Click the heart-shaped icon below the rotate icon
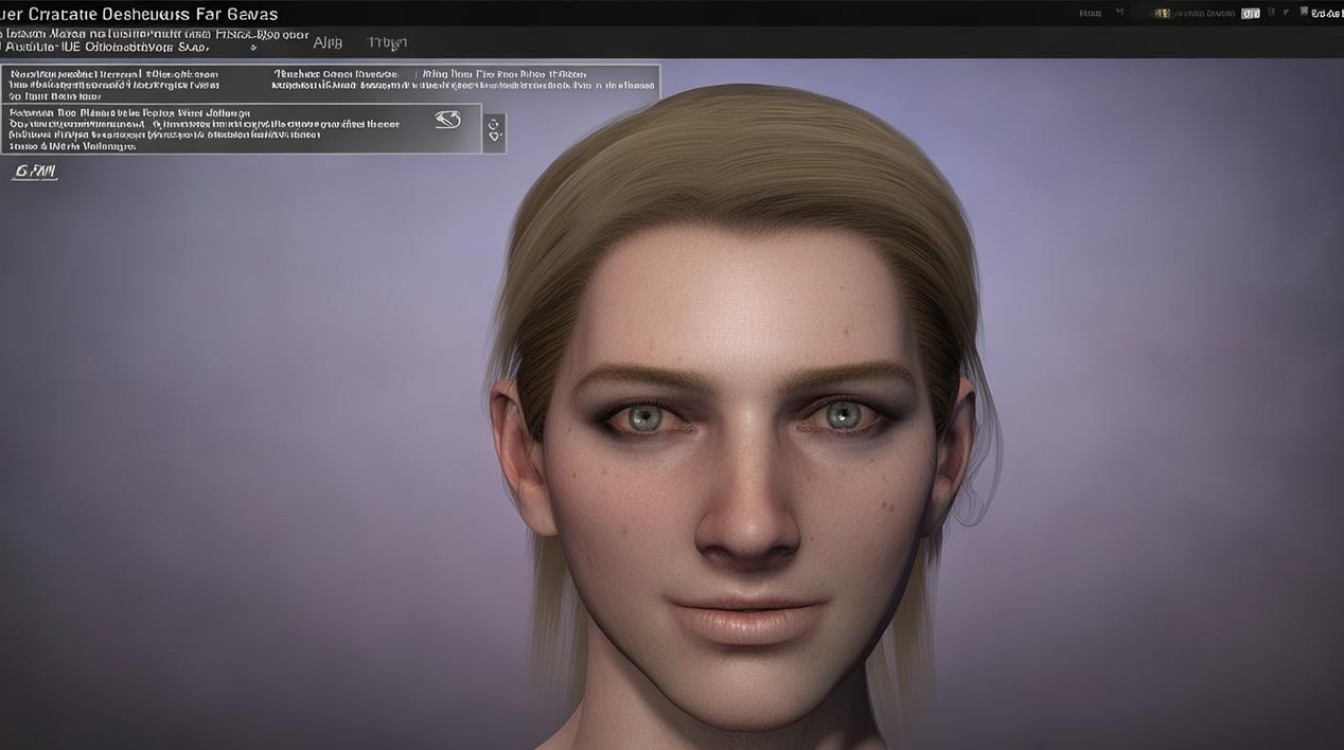 click(494, 137)
